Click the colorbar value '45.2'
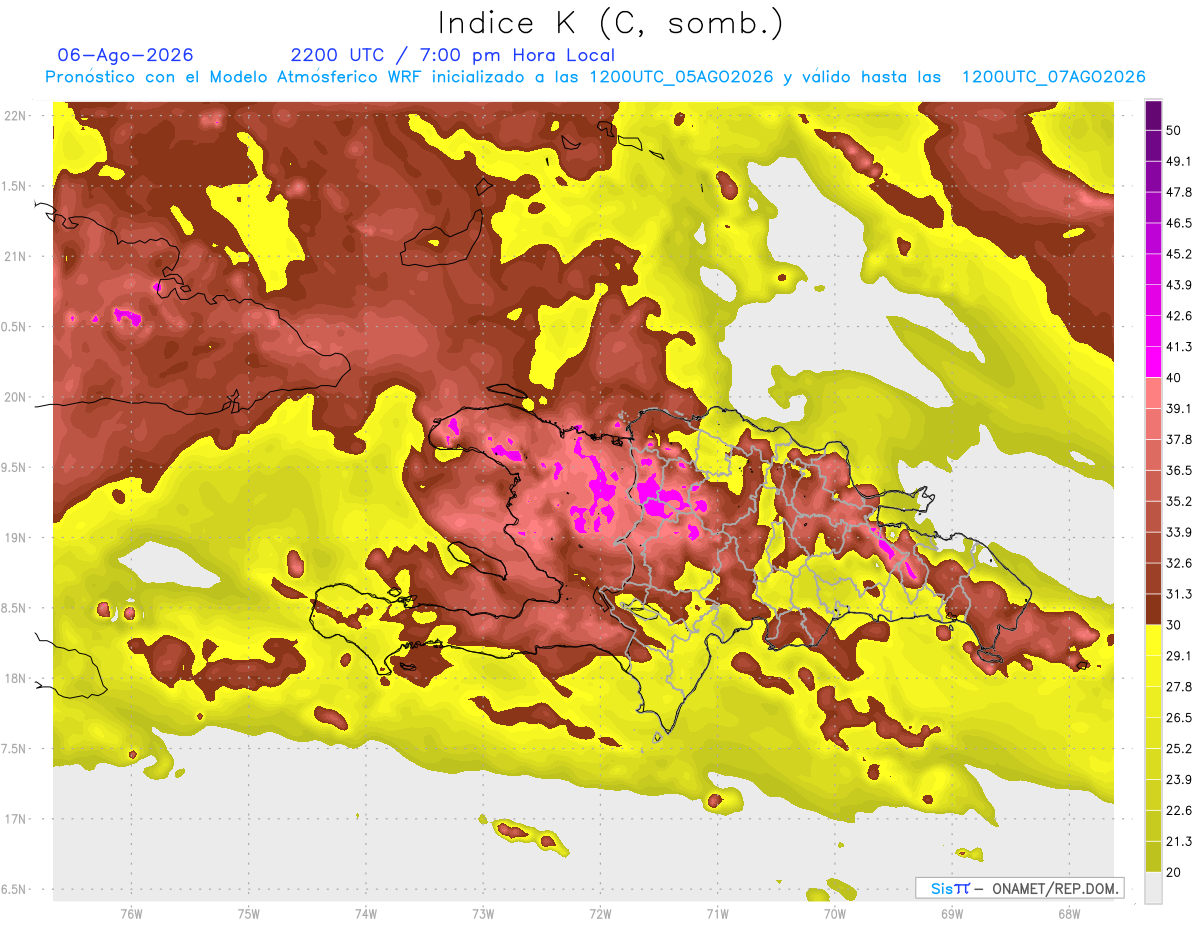 pos(1179,255)
